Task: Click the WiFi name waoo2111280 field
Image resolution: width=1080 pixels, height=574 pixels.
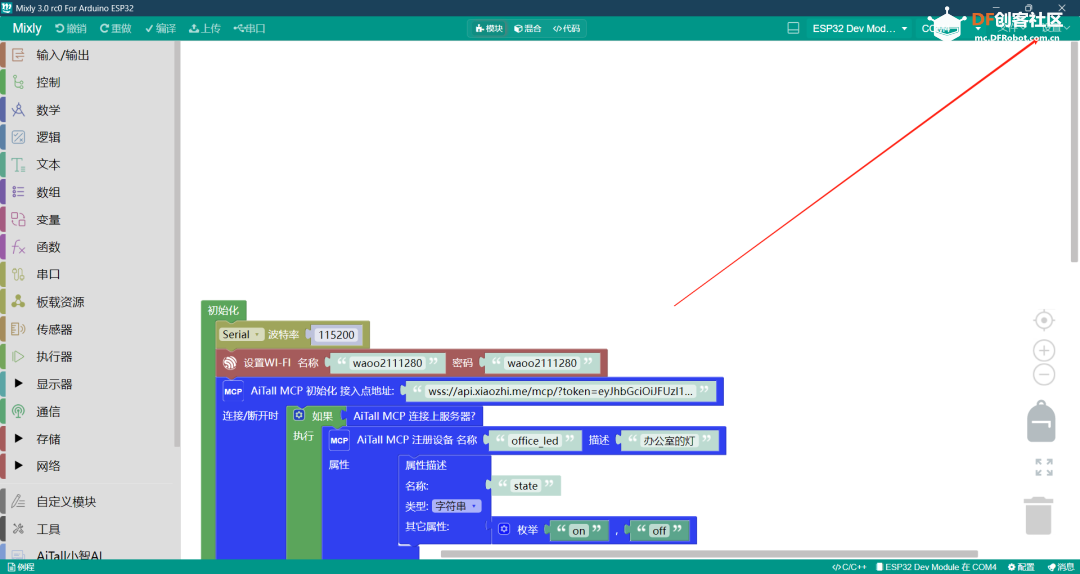Action: [386, 362]
